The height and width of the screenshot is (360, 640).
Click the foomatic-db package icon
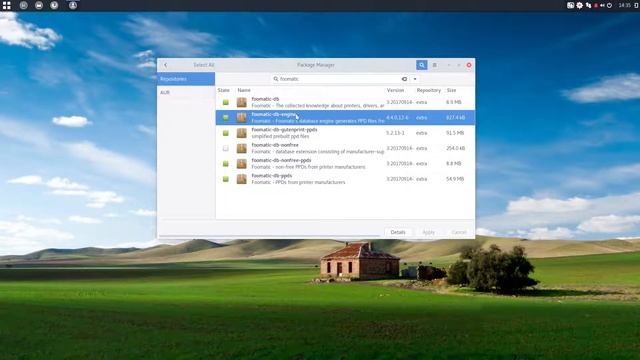coord(242,102)
